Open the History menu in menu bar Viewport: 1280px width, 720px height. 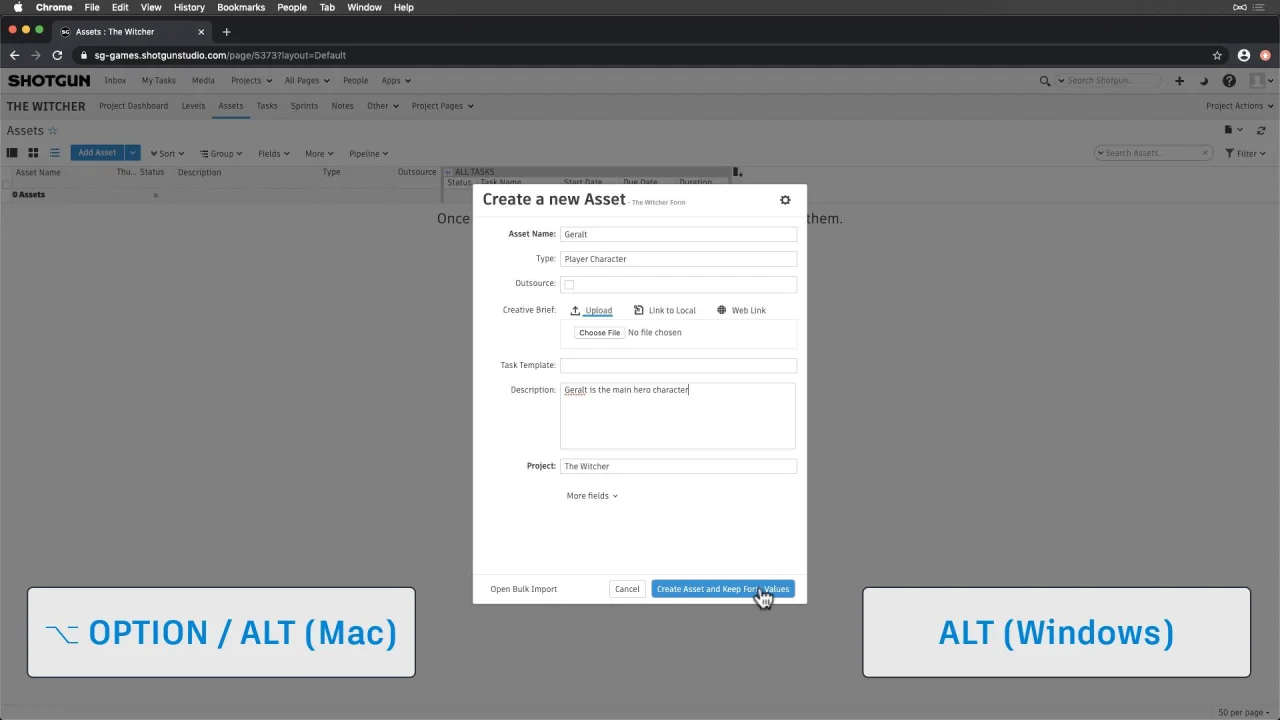pyautogui.click(x=189, y=7)
